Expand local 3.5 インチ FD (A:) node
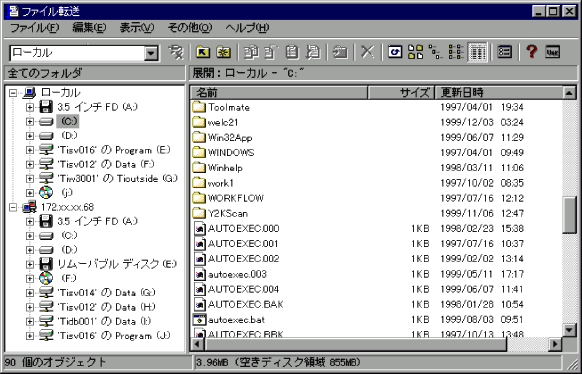 click(30, 107)
